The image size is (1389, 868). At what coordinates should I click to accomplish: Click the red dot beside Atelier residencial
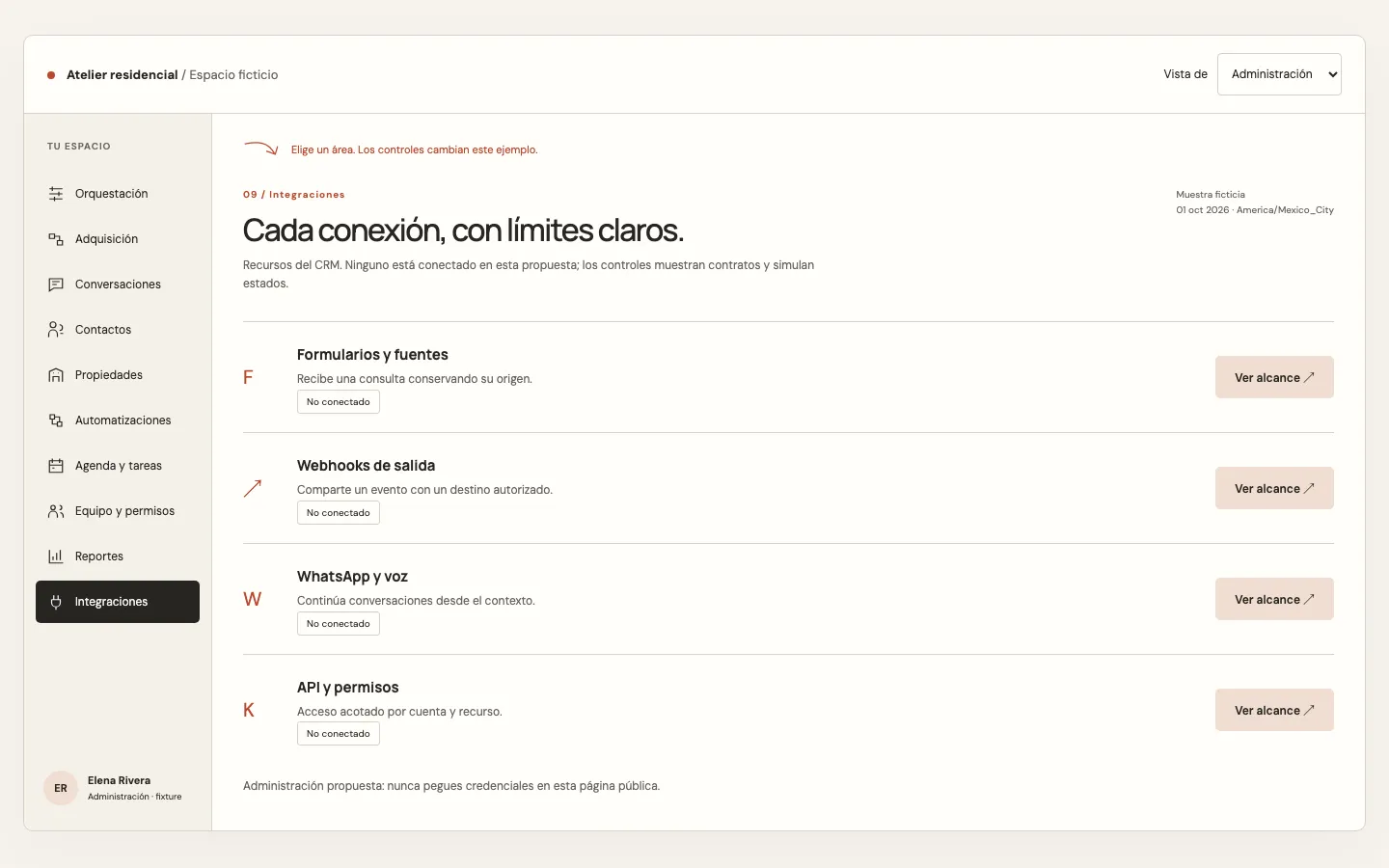(51, 75)
